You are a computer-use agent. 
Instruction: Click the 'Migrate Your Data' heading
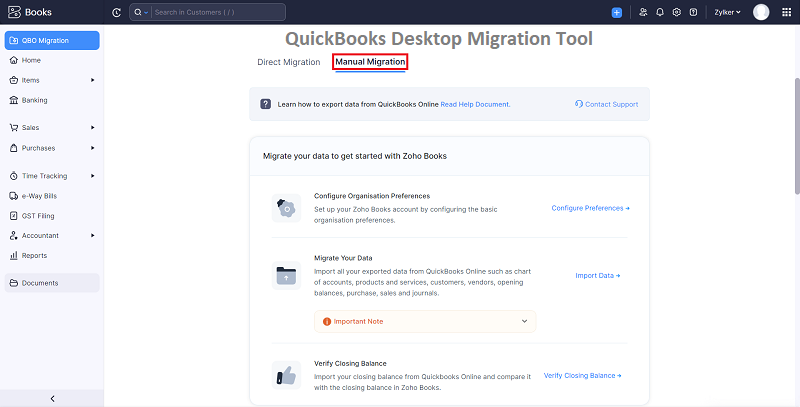pos(343,258)
